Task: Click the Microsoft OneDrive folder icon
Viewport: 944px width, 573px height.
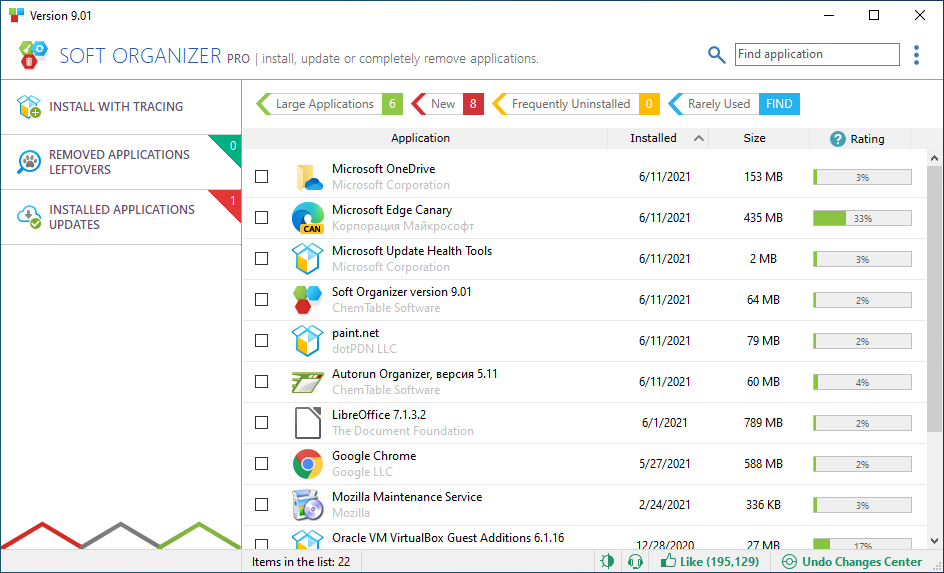Action: pyautogui.click(x=307, y=177)
